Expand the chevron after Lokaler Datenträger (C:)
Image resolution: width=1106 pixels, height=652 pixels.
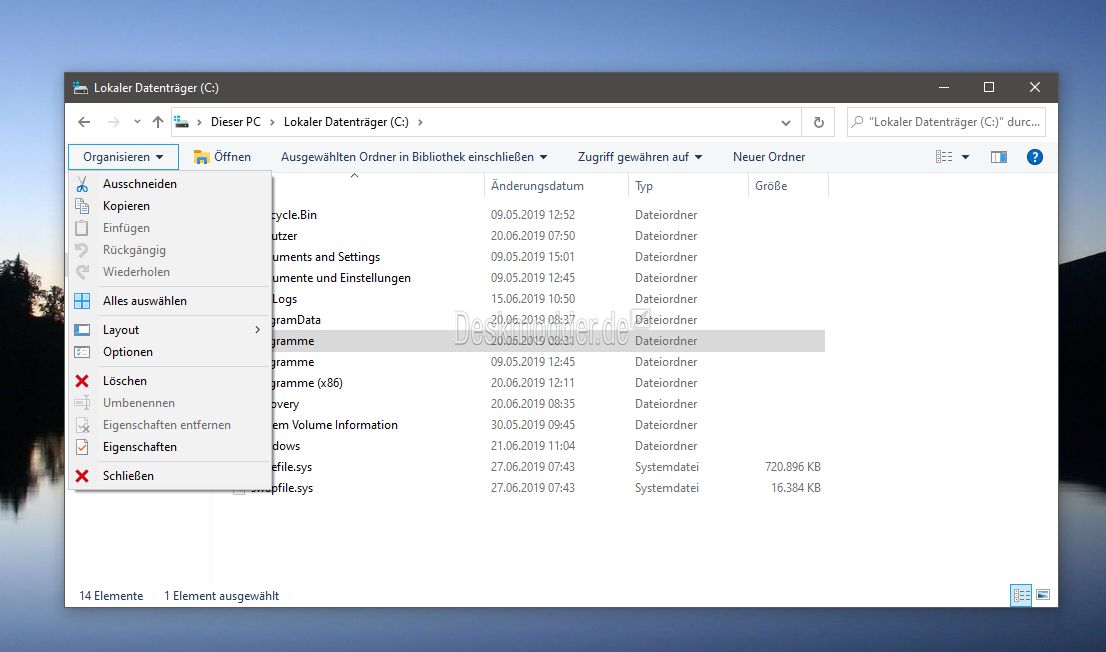tap(420, 122)
